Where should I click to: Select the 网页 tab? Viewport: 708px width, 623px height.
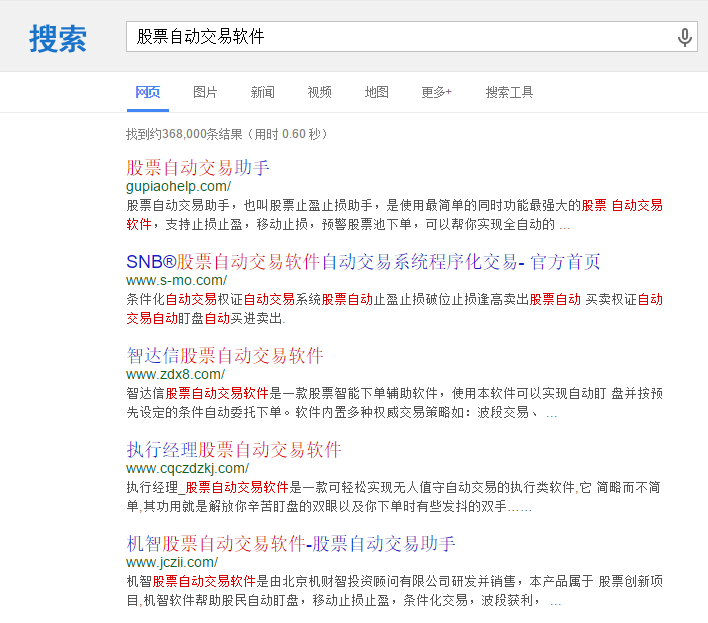(x=148, y=92)
